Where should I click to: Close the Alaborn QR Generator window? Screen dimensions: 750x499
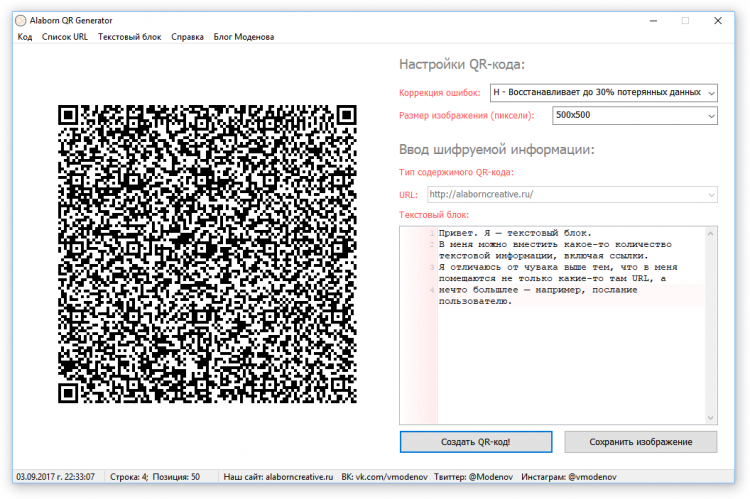click(x=718, y=21)
